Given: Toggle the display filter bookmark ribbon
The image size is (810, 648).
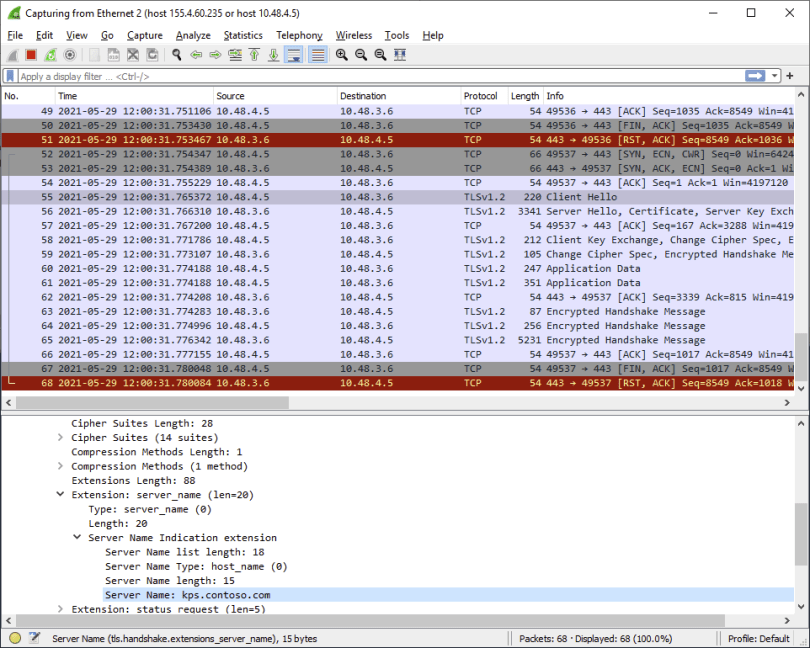Looking at the screenshot, I should [x=12, y=75].
